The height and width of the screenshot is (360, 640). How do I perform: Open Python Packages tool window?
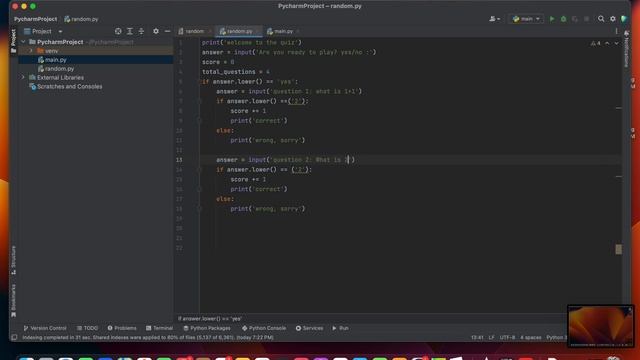(207, 328)
